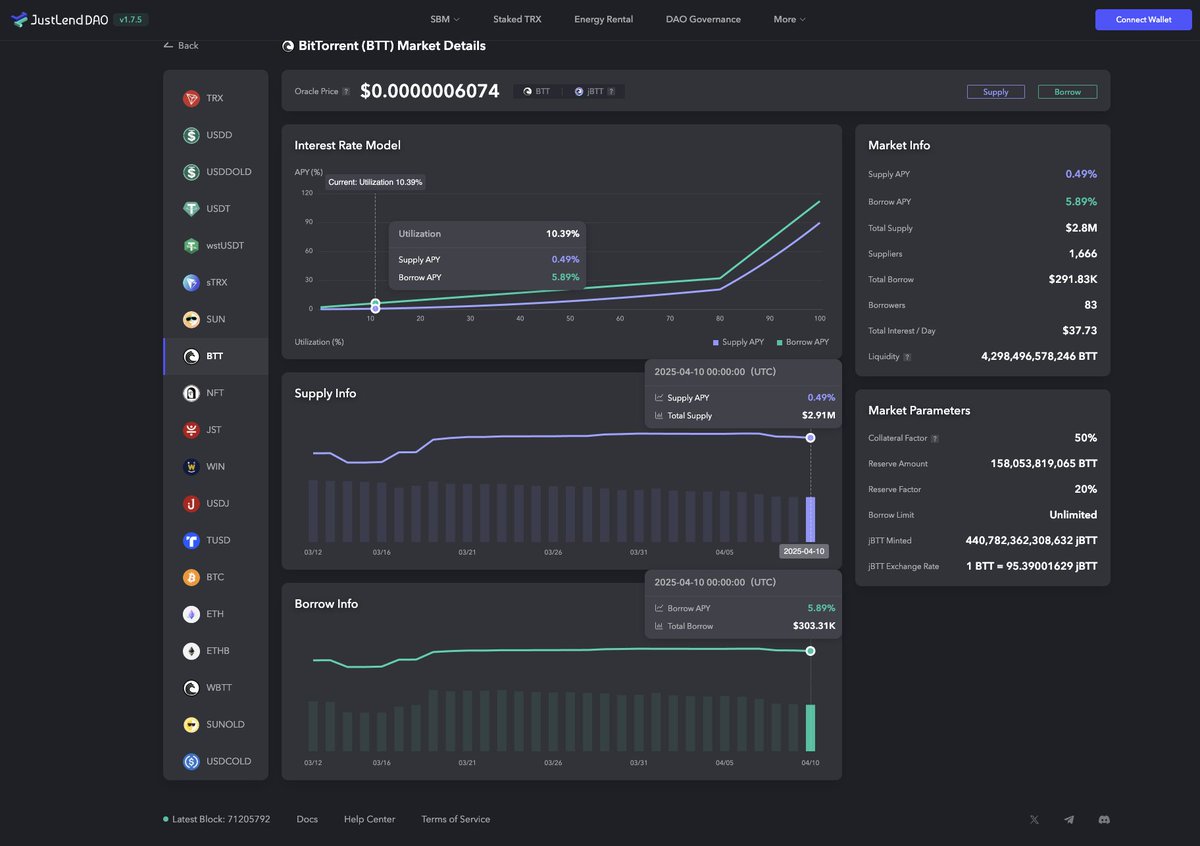Open the Docs link in footer

[307, 819]
